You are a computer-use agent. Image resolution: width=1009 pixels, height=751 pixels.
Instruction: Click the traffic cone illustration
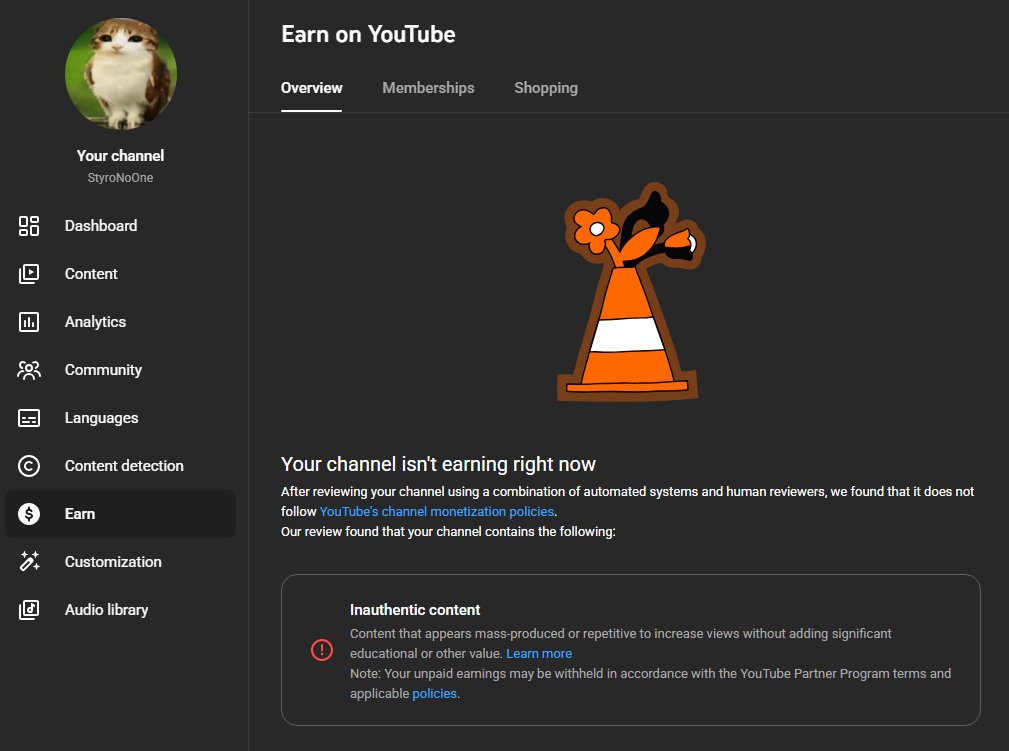point(631,292)
